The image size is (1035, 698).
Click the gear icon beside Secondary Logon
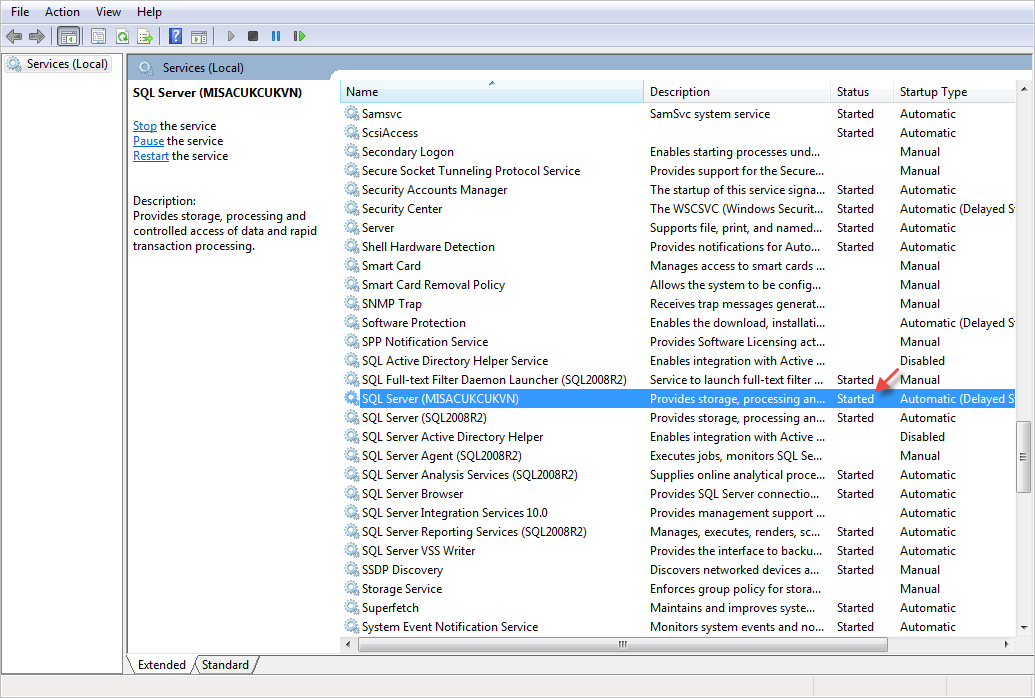[x=352, y=152]
